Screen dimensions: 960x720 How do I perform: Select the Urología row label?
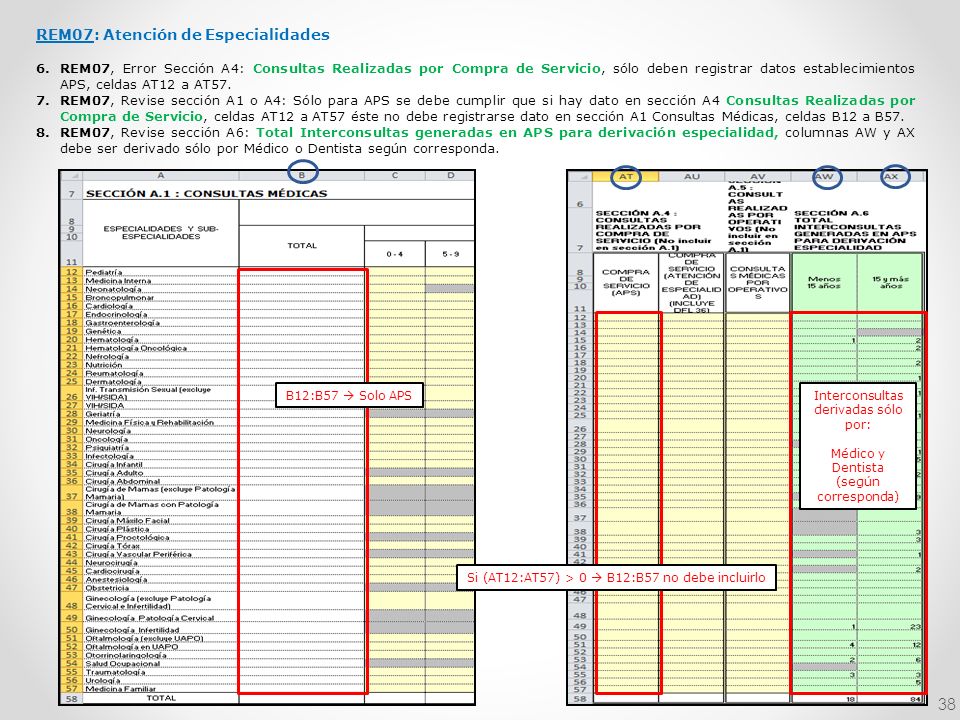pyautogui.click(x=103, y=680)
